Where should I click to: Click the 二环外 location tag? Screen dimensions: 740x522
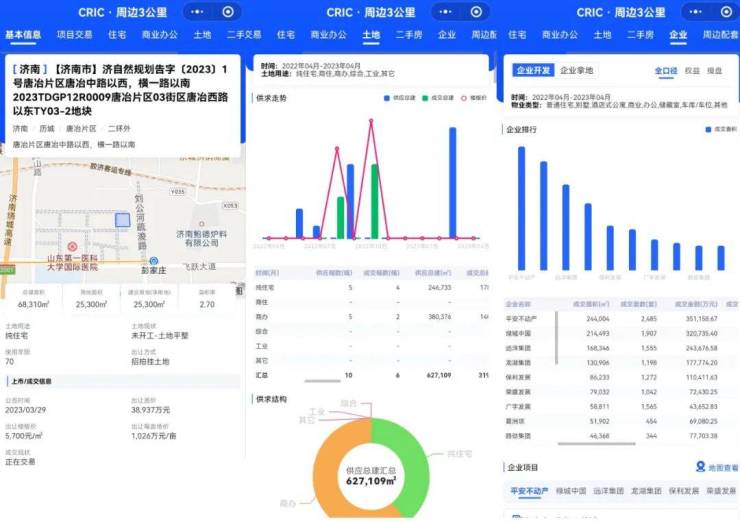point(119,128)
